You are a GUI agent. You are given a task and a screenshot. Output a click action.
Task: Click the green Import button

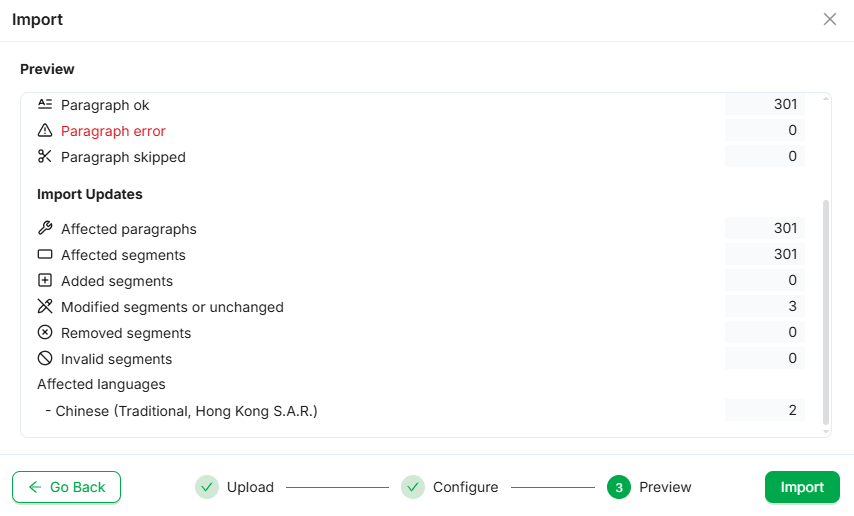point(802,487)
